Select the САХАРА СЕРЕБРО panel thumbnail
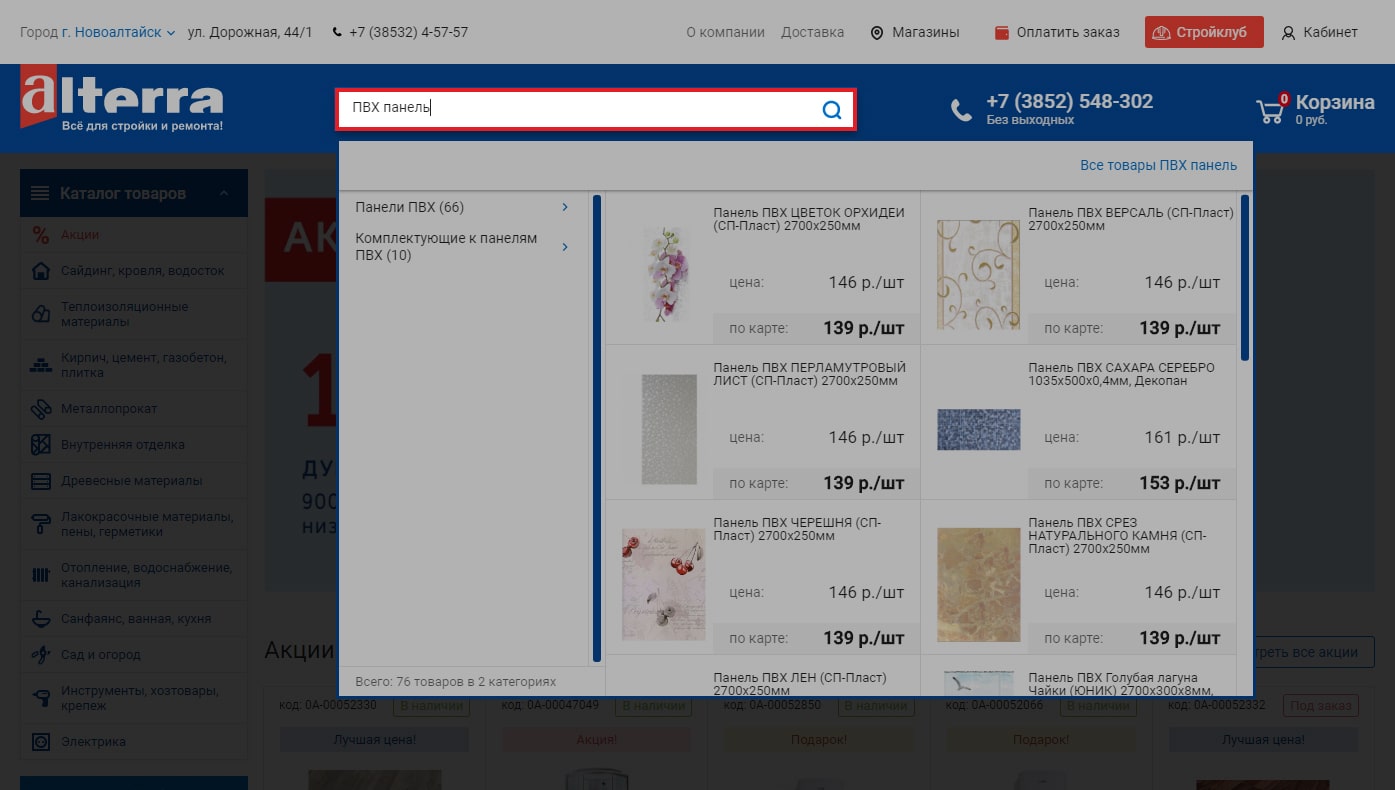Viewport: 1395px width, 790px height. [x=978, y=429]
